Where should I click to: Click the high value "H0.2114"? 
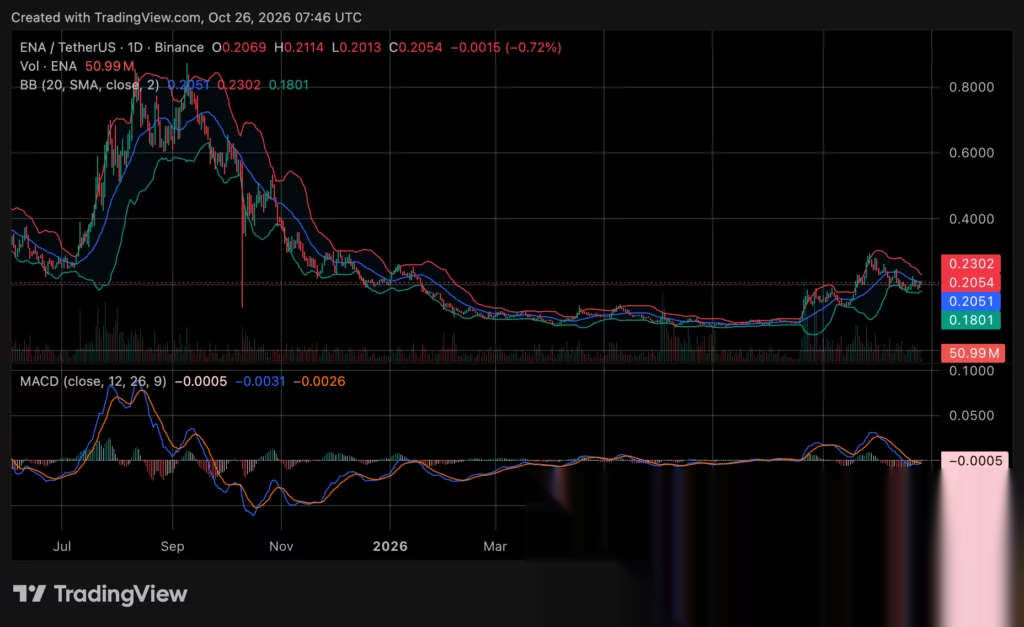coord(298,48)
